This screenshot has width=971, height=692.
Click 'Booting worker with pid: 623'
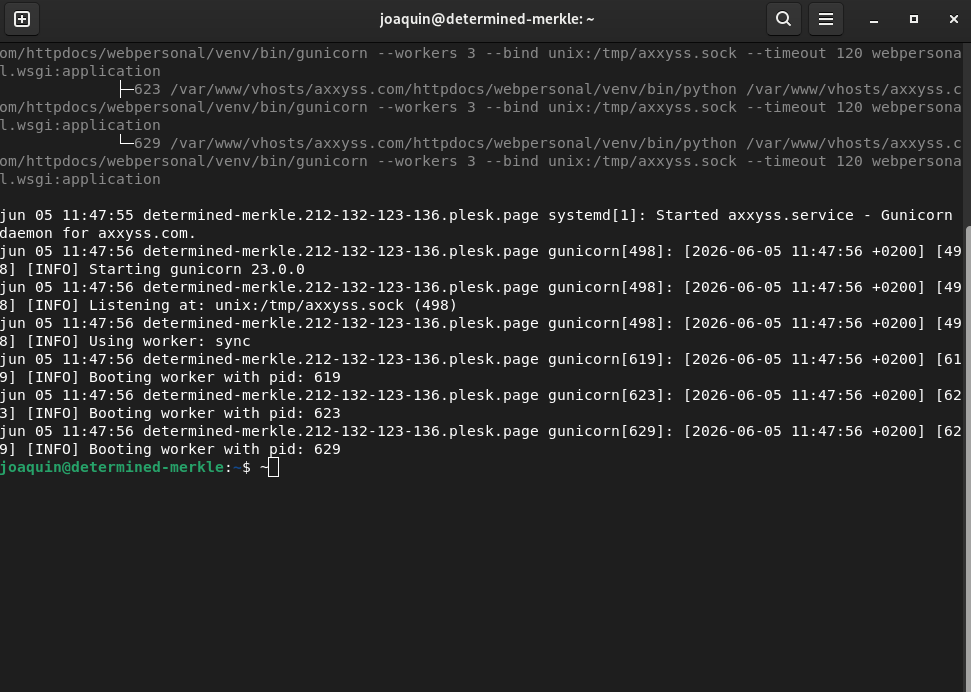214,413
